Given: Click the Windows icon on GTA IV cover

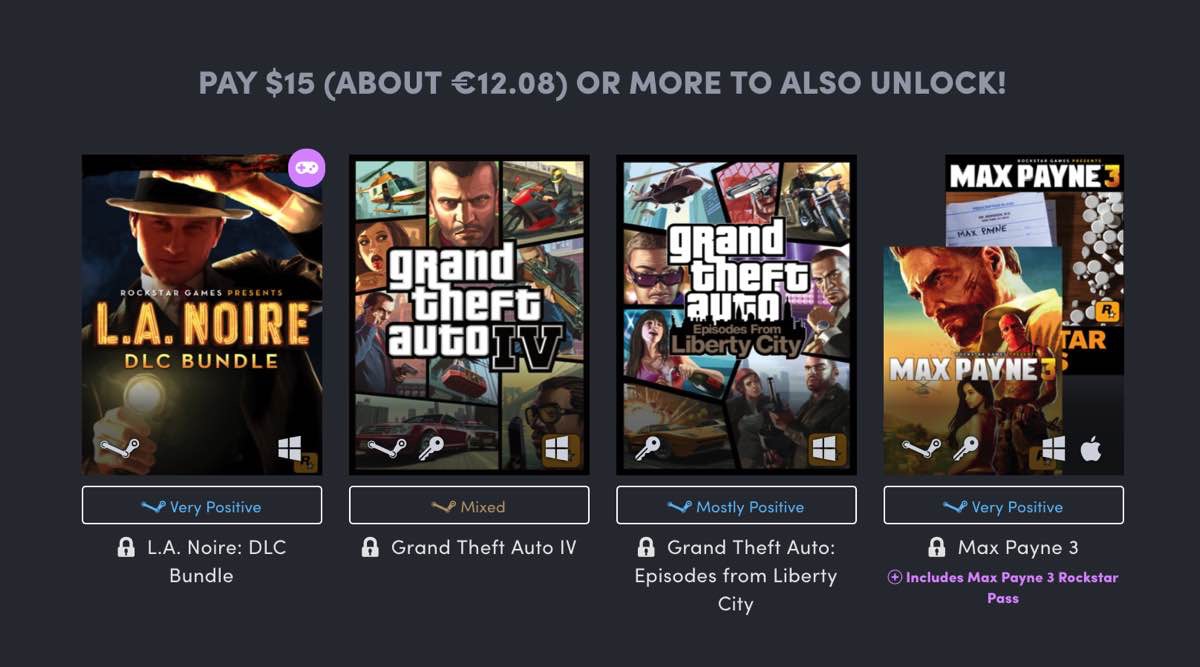Looking at the screenshot, I should tap(556, 449).
